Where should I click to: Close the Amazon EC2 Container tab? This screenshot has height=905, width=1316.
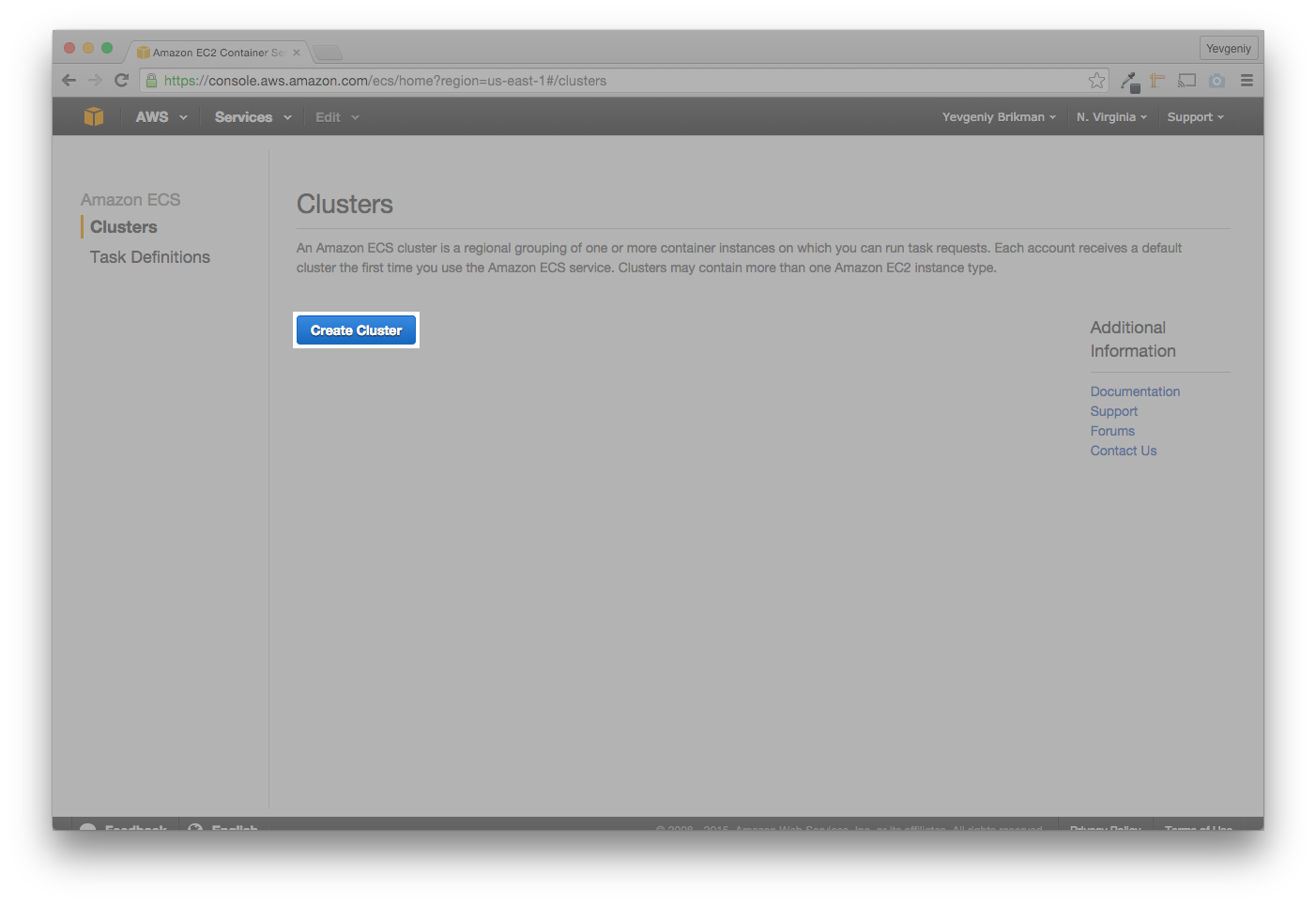[x=297, y=53]
